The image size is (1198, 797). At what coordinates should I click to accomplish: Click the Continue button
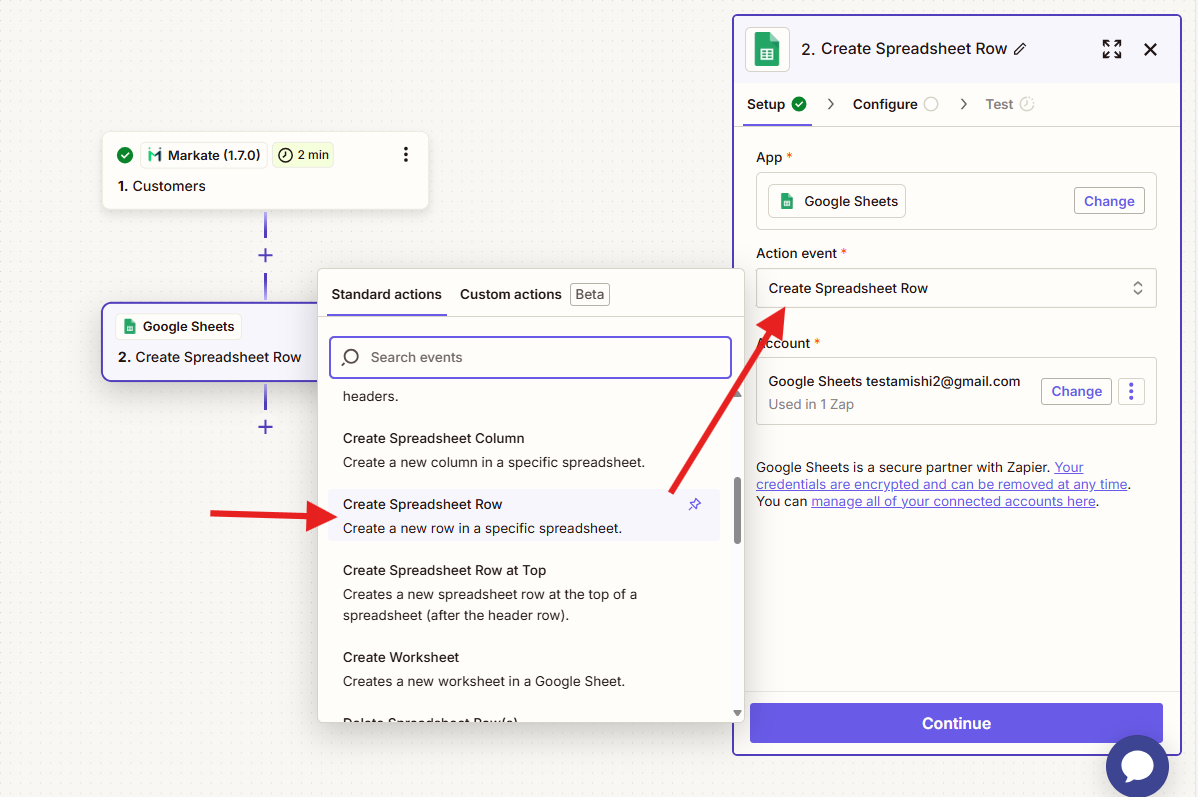point(956,723)
